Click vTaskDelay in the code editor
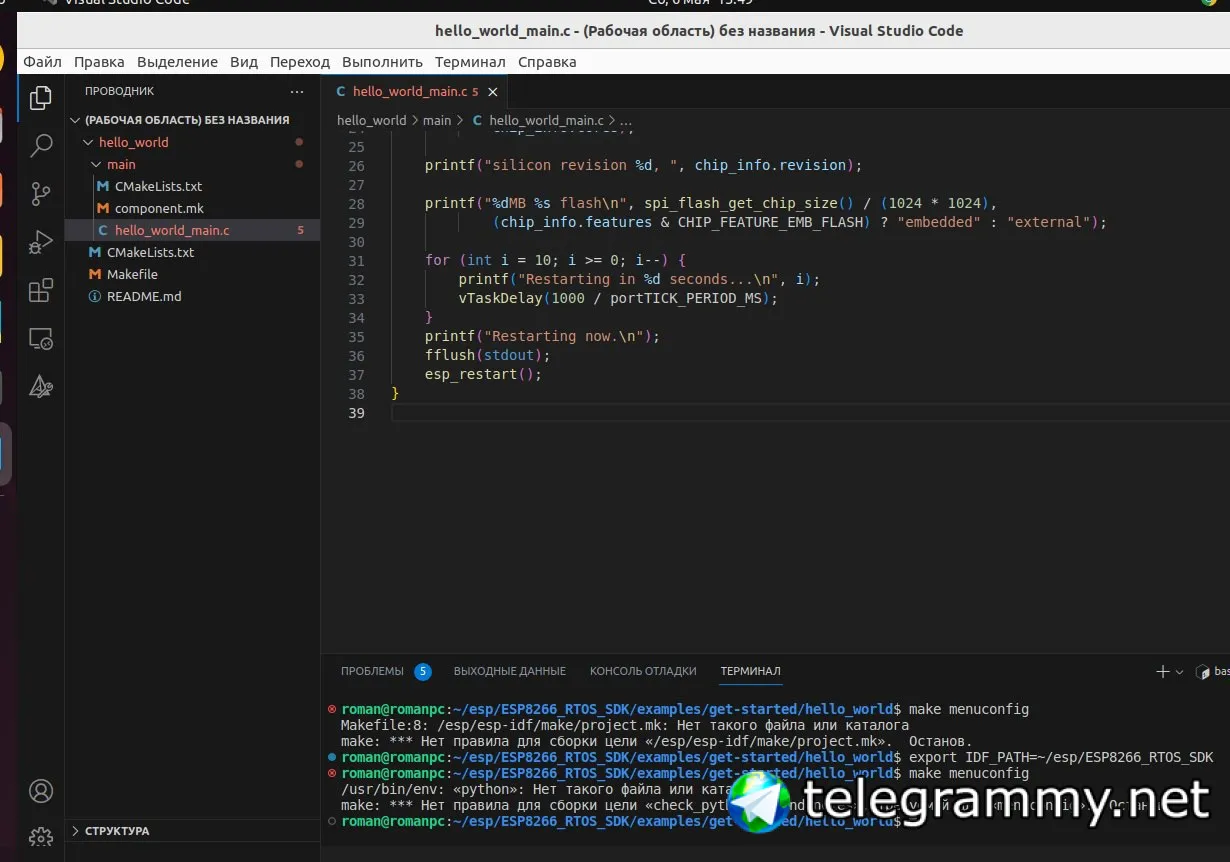This screenshot has height=862, width=1230. pos(501,298)
